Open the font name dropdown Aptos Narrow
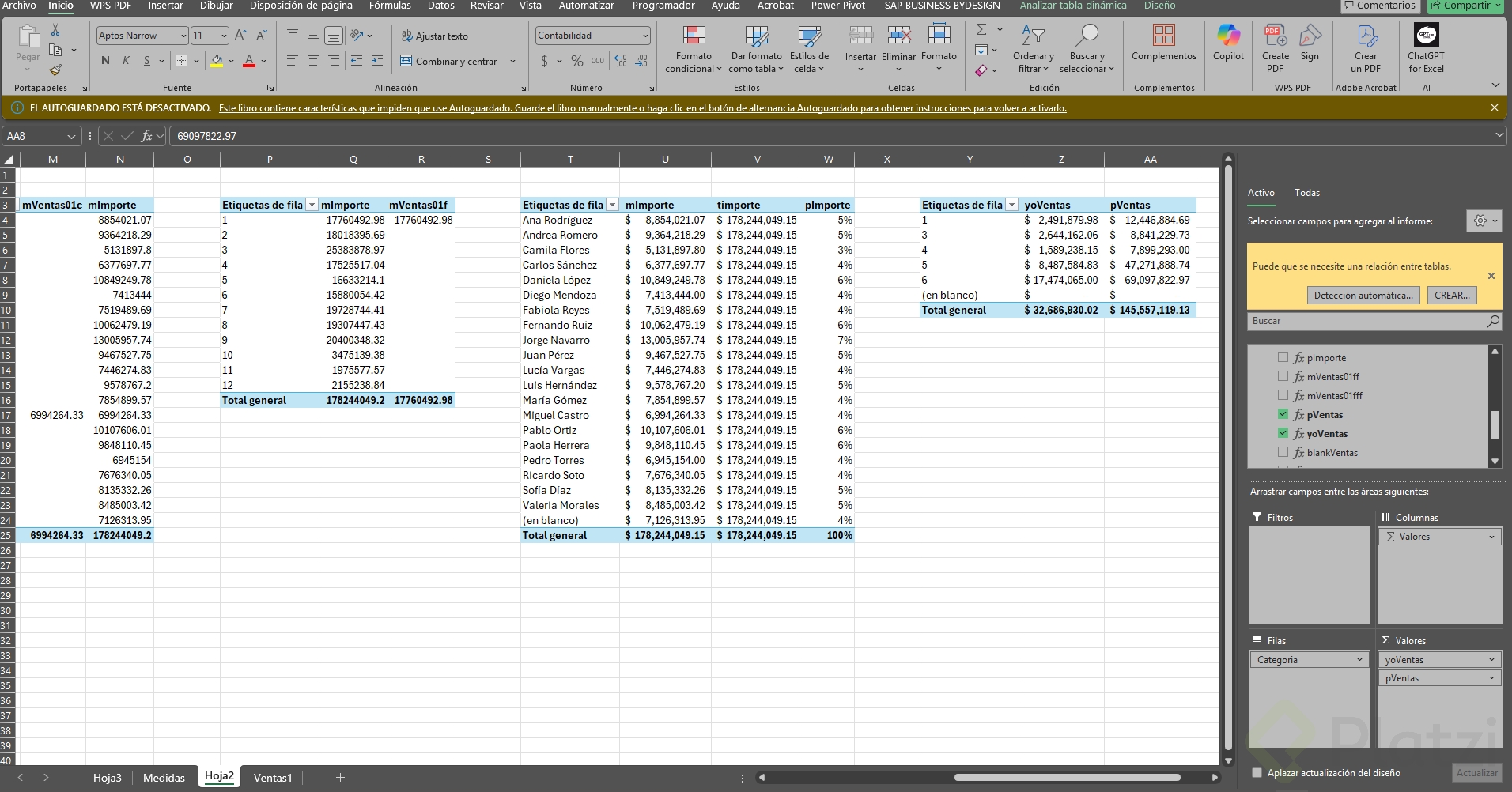 pyautogui.click(x=183, y=36)
